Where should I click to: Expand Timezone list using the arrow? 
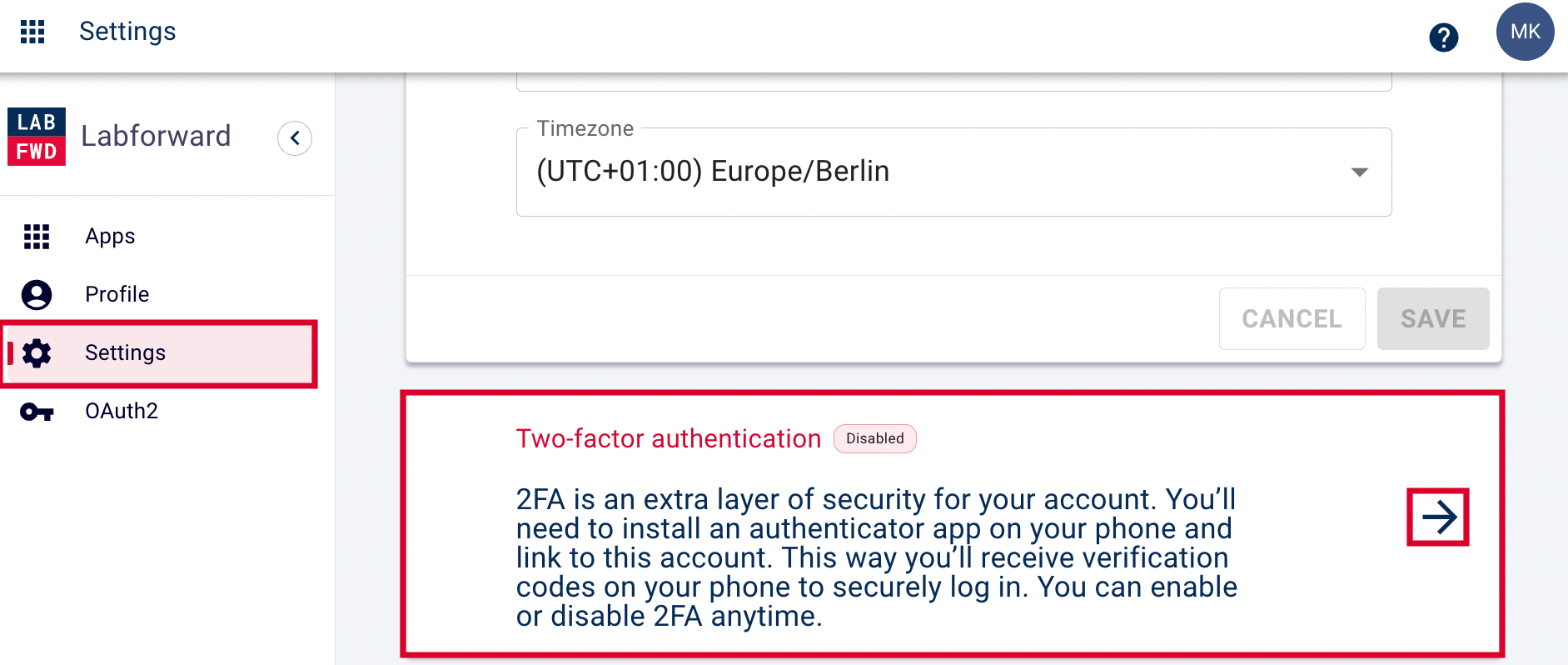(x=1359, y=172)
